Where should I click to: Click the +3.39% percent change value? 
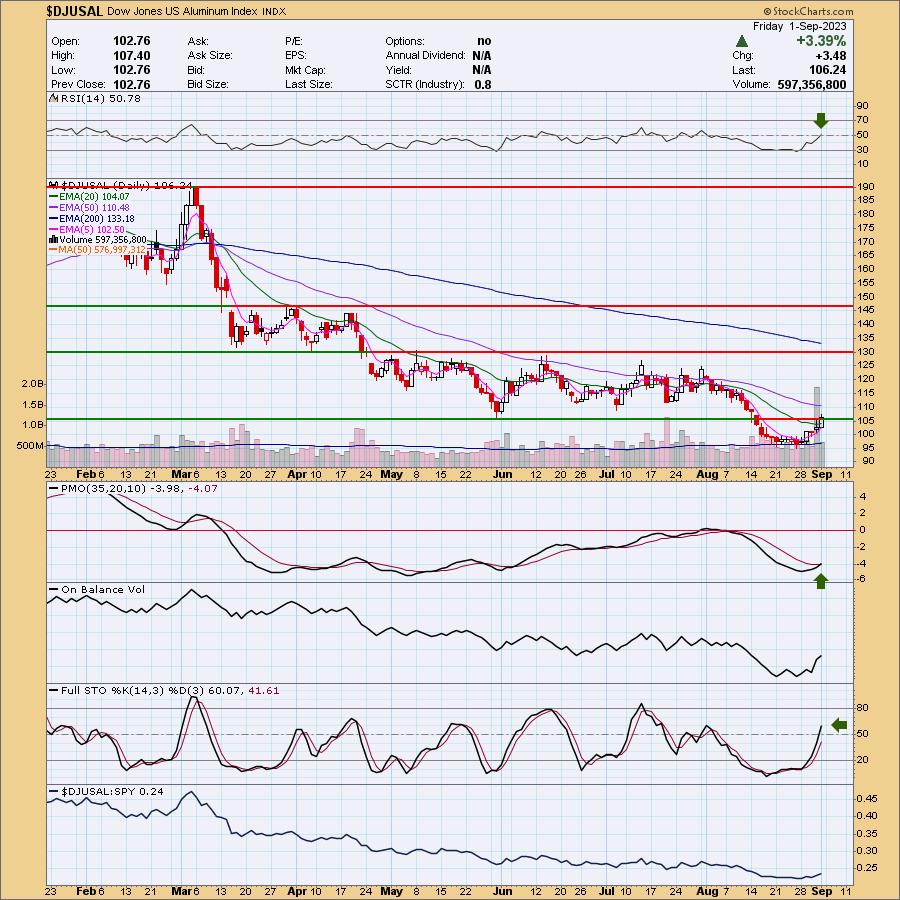821,41
